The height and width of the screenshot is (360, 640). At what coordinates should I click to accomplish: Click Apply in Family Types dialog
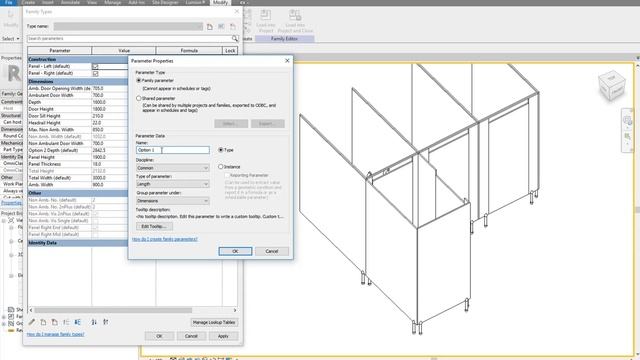click(223, 336)
